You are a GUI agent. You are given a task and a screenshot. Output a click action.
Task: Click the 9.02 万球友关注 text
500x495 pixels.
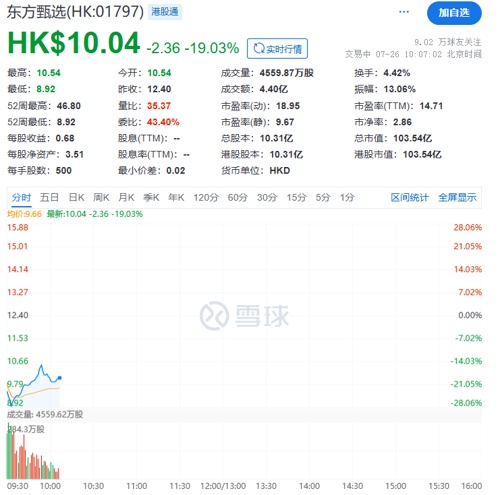pyautogui.click(x=448, y=42)
